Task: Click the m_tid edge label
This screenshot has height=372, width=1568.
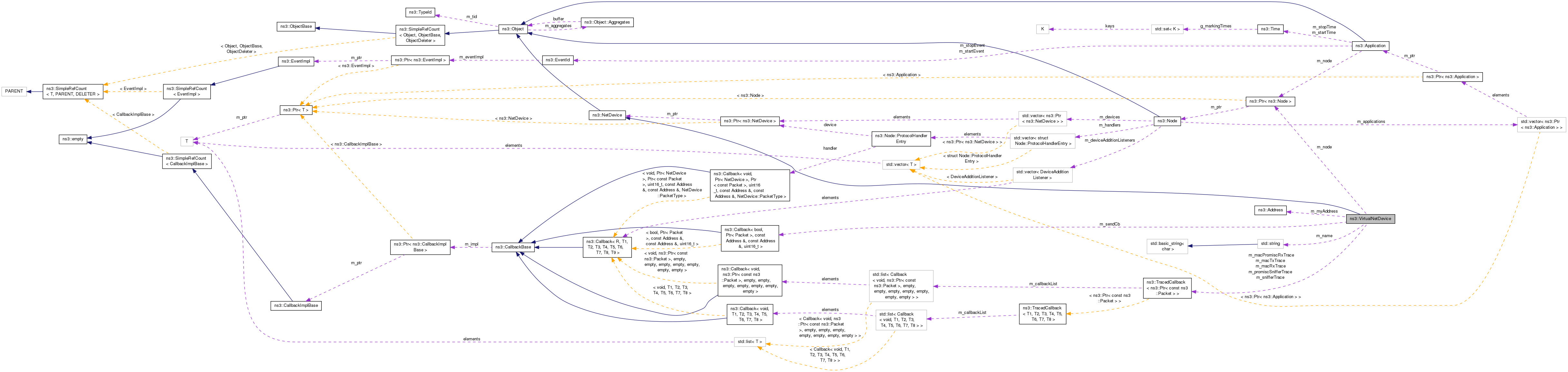Action: point(472,16)
